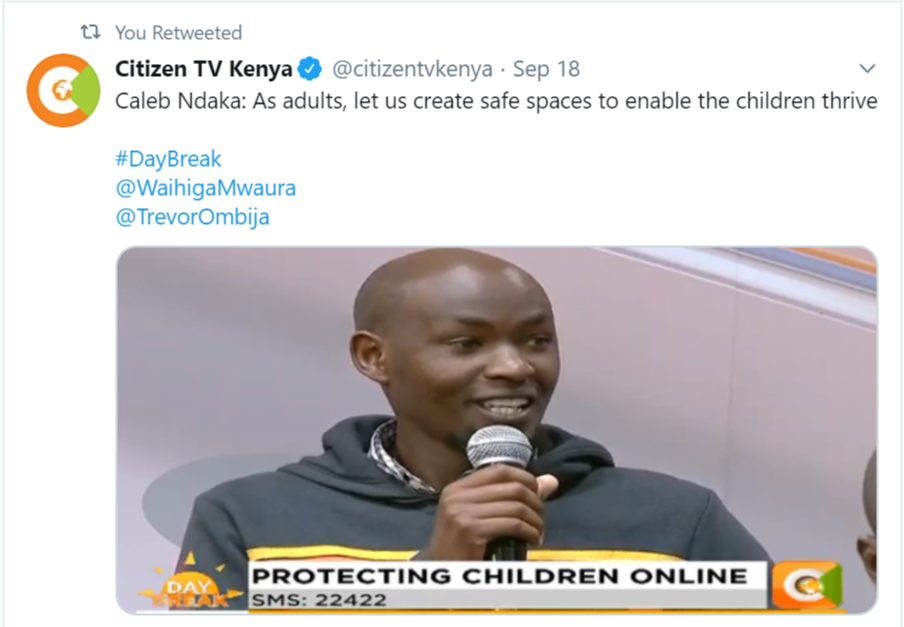Visit the @WaihigaMwaura mention
The width and height of the screenshot is (904, 627).
206,188
